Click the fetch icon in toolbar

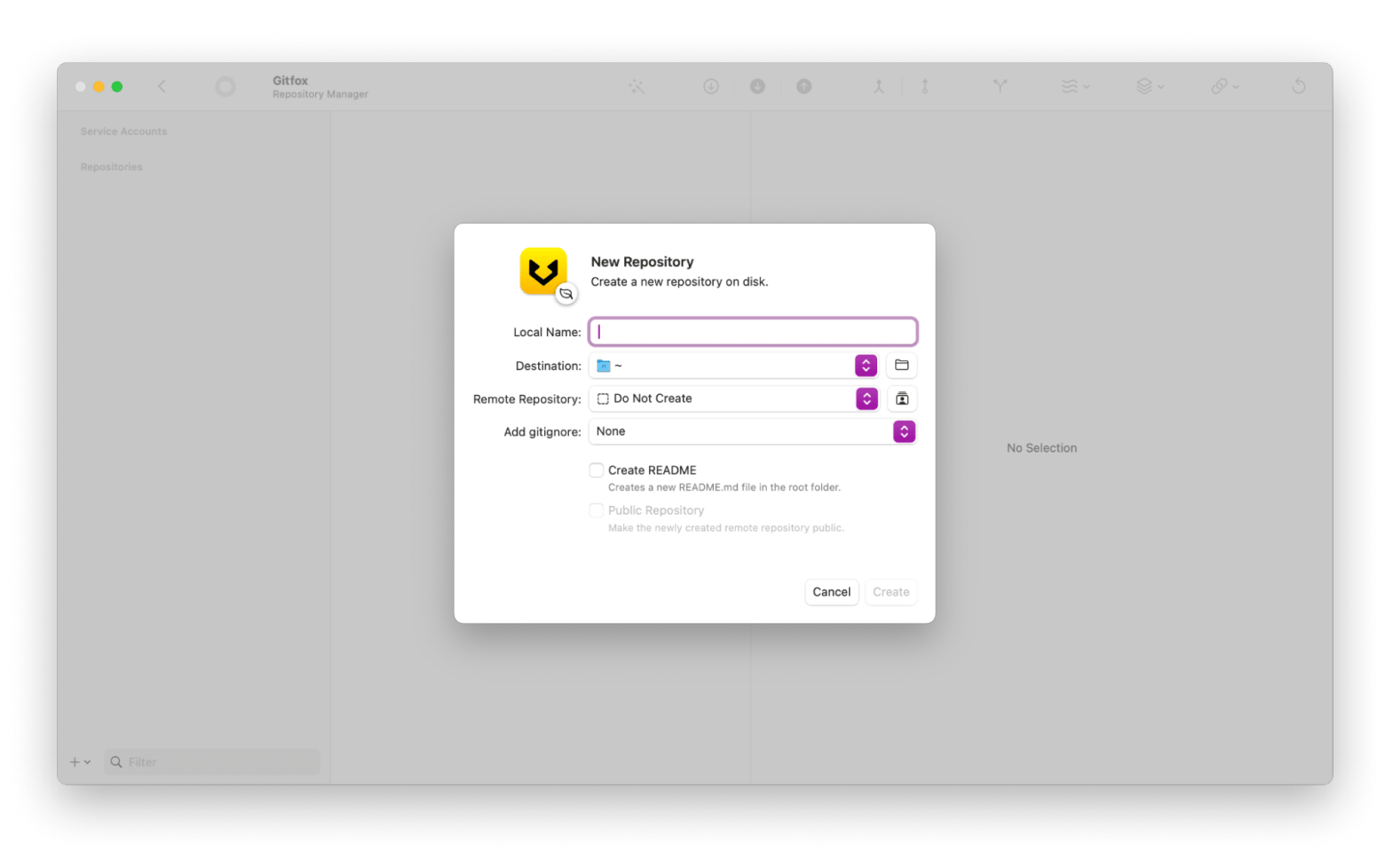(x=711, y=86)
